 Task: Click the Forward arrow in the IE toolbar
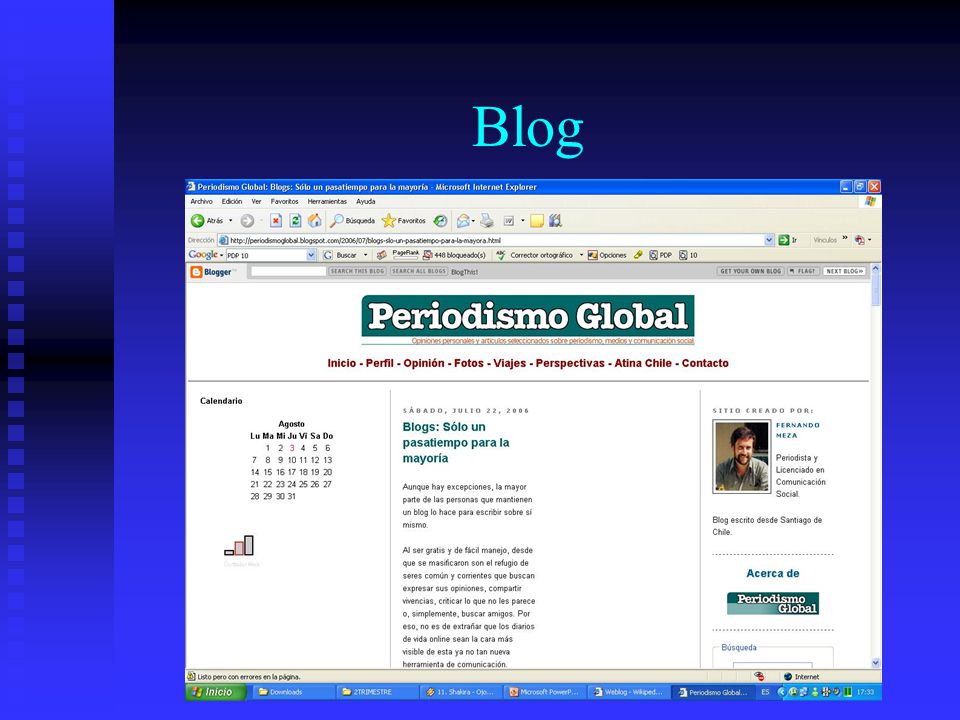tap(247, 220)
